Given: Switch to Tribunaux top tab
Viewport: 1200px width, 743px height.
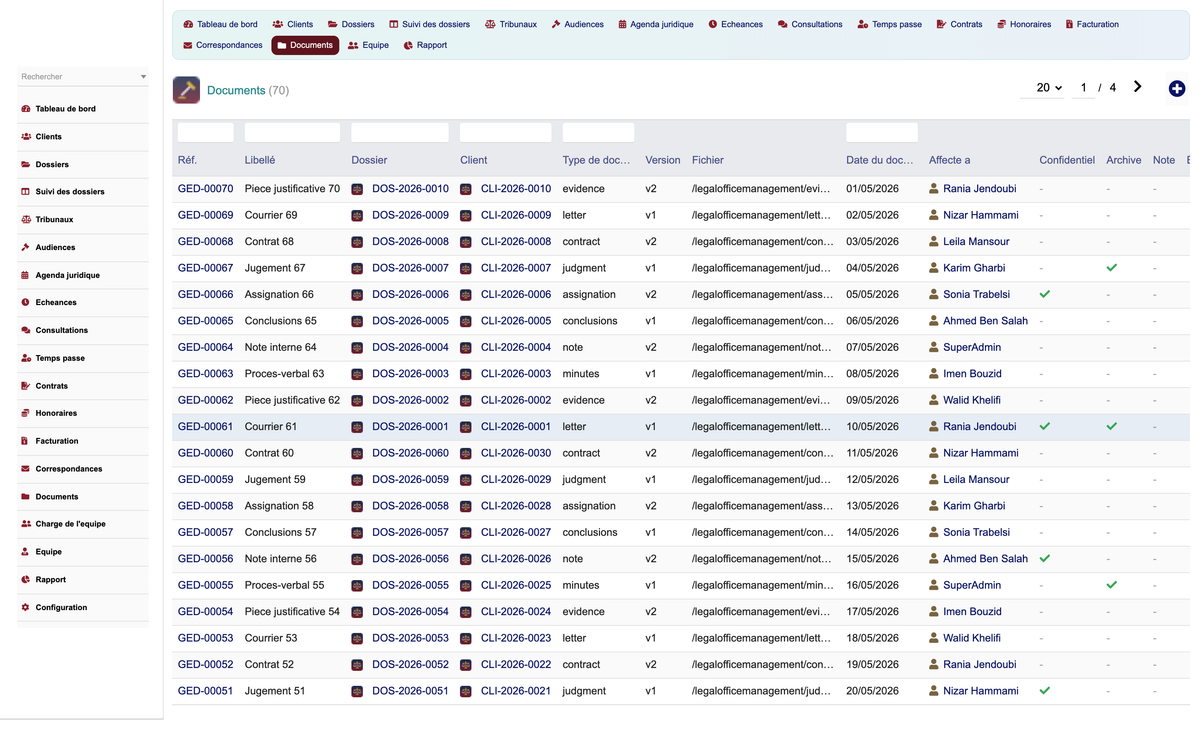Looking at the screenshot, I should (x=511, y=24).
